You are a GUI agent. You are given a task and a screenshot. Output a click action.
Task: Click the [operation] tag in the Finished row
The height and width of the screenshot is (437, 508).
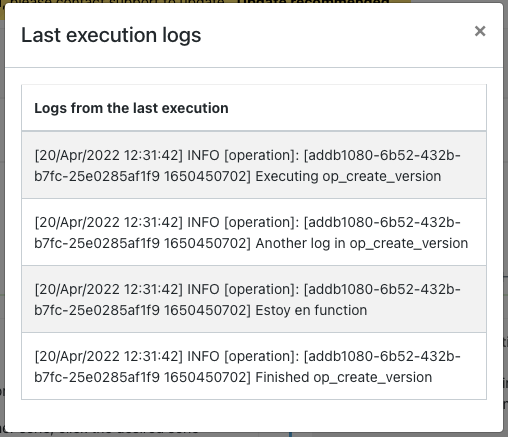pyautogui.click(x=262, y=356)
